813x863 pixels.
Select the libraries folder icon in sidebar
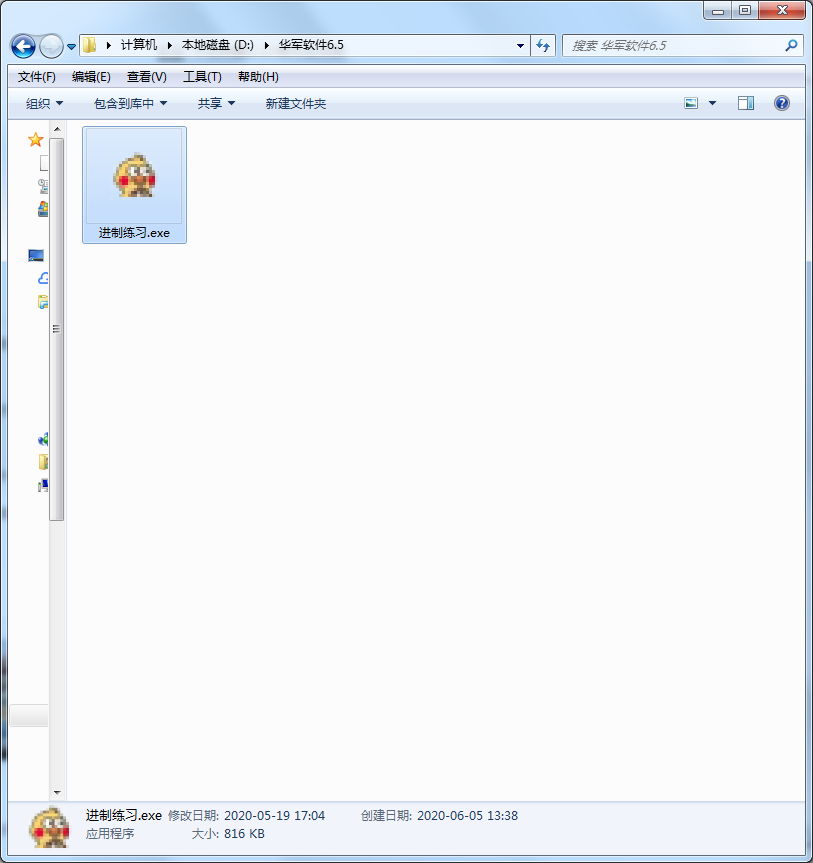point(43,302)
